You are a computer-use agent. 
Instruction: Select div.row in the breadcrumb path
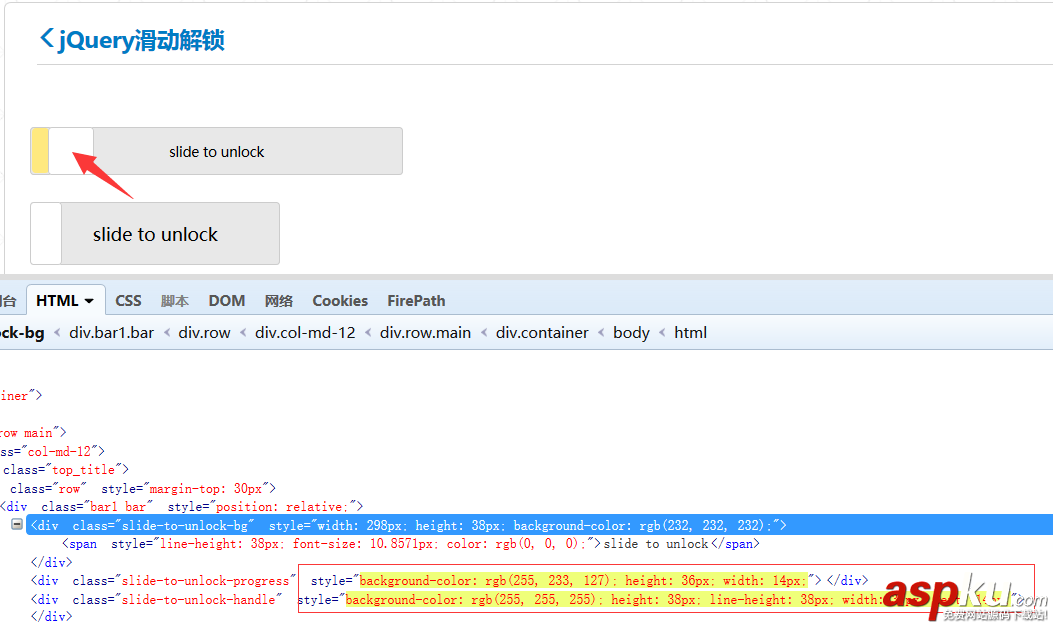(x=204, y=332)
